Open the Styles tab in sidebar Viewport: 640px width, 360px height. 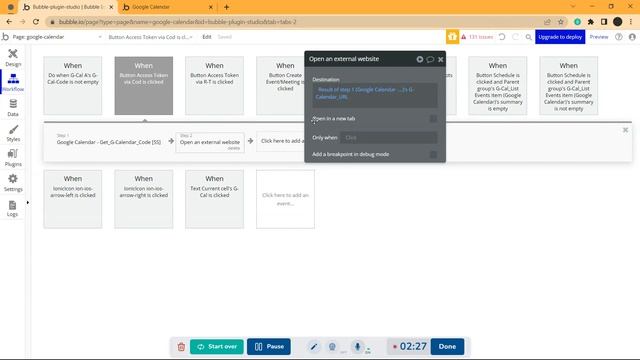[13, 133]
